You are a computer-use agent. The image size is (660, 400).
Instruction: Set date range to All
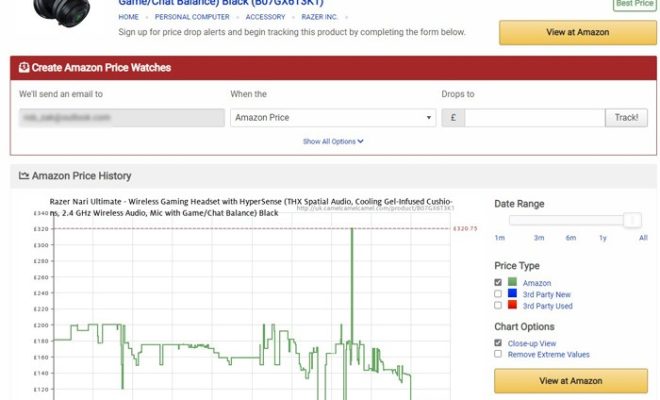[643, 238]
